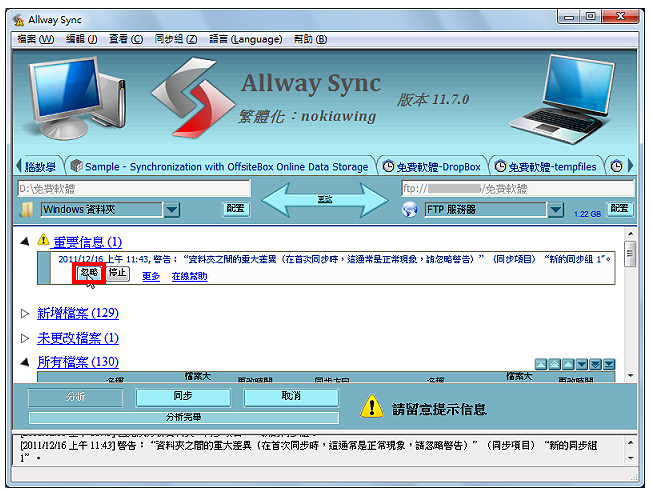Click the warning triangle beside 請留意提示信息
The image size is (652, 492).
[372, 406]
